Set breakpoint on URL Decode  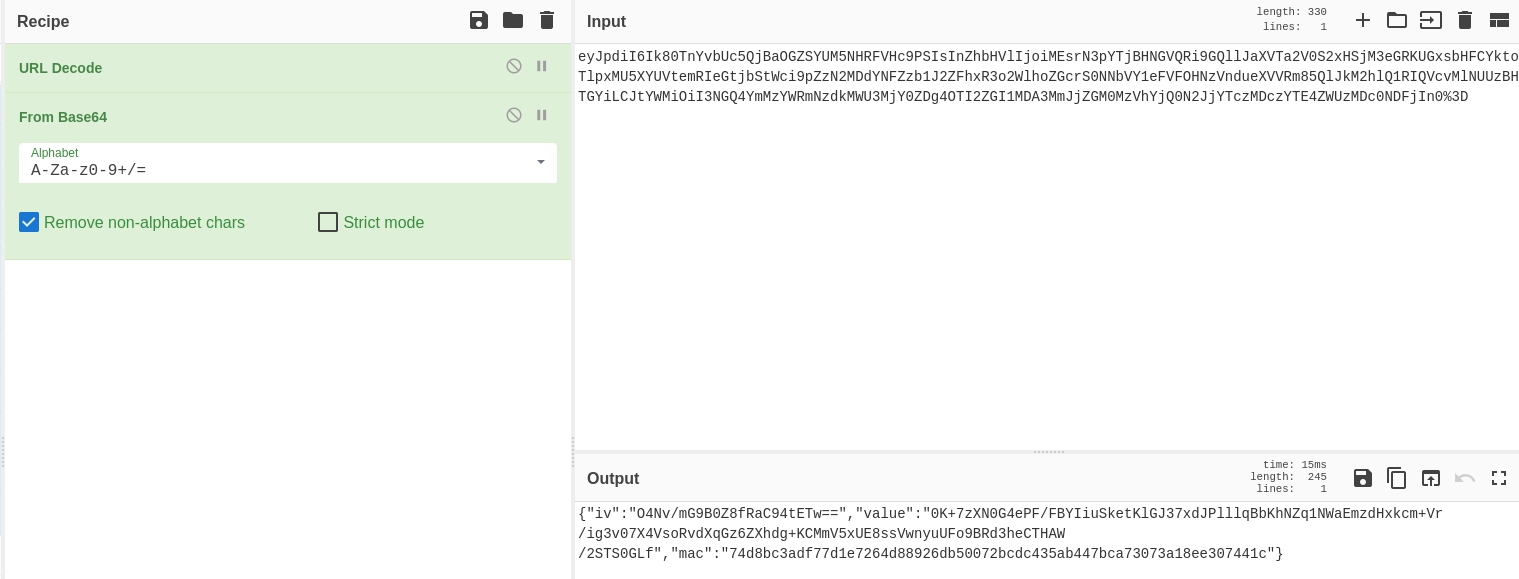542,66
